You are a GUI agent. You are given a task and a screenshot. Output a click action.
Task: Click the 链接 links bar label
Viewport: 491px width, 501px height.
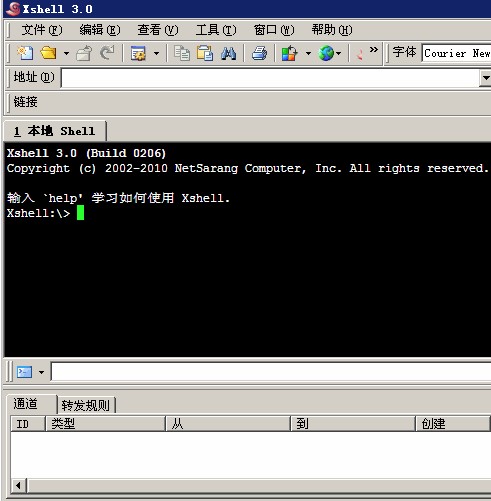(26, 102)
